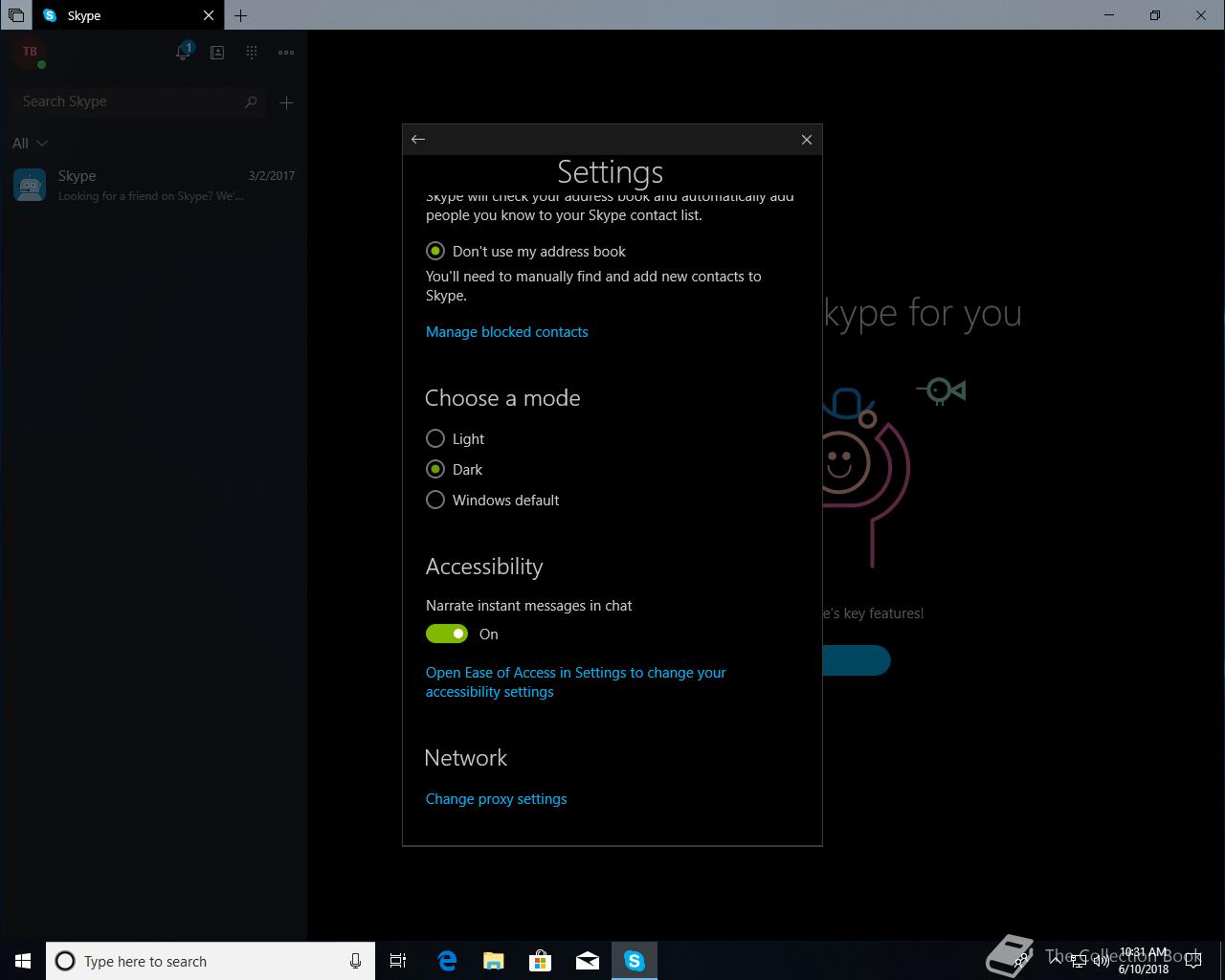Image resolution: width=1225 pixels, height=980 pixels.
Task: Open Change proxy settings link
Action: 496,799
